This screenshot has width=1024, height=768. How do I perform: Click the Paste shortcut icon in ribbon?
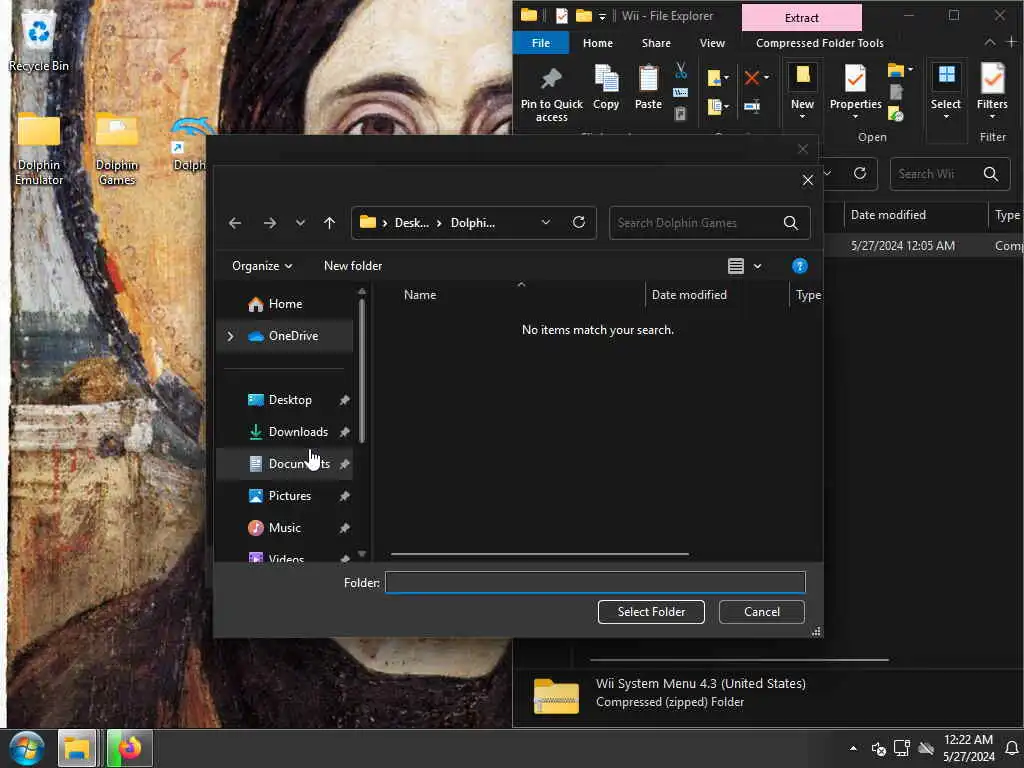pyautogui.click(x=680, y=114)
